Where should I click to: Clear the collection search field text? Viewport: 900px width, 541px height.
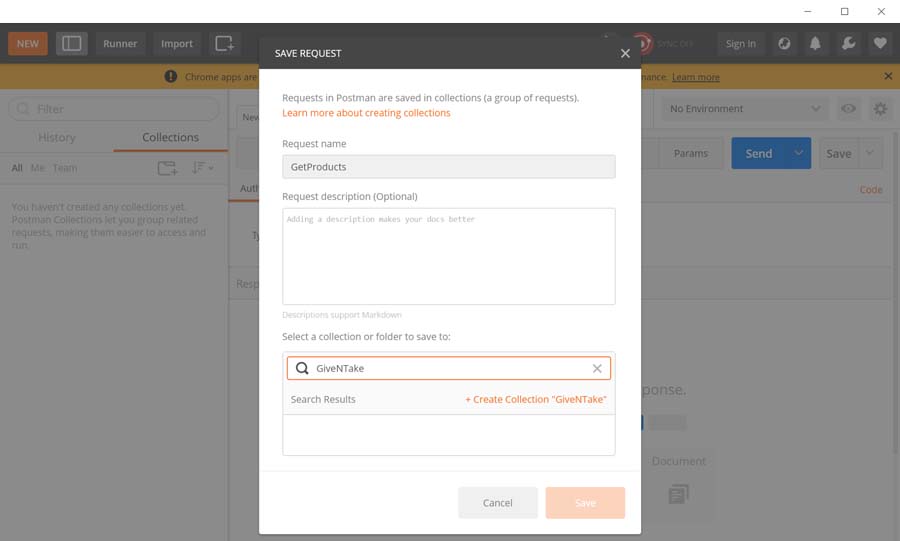pyautogui.click(x=597, y=369)
